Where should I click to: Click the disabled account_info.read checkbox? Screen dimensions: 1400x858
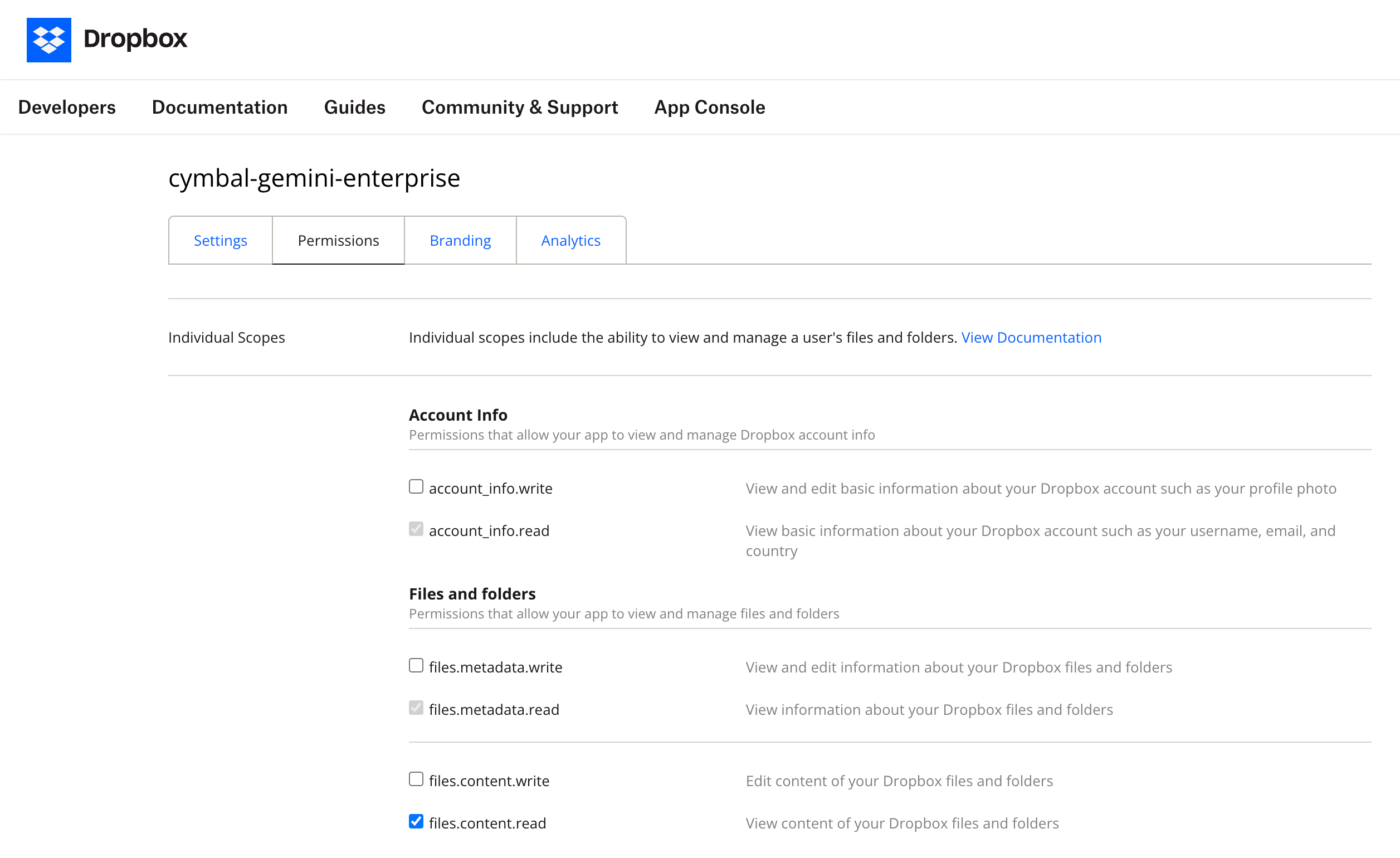coord(416,529)
